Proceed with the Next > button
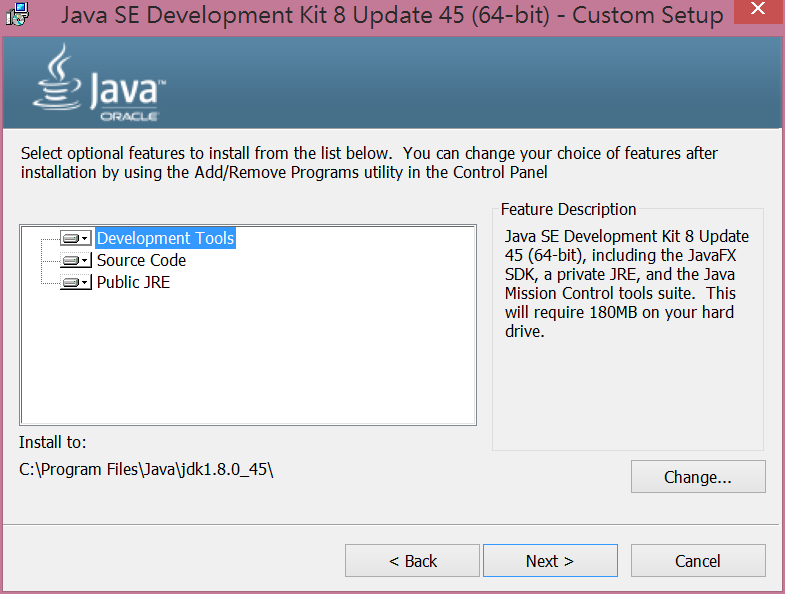This screenshot has height=594, width=785. pos(550,561)
